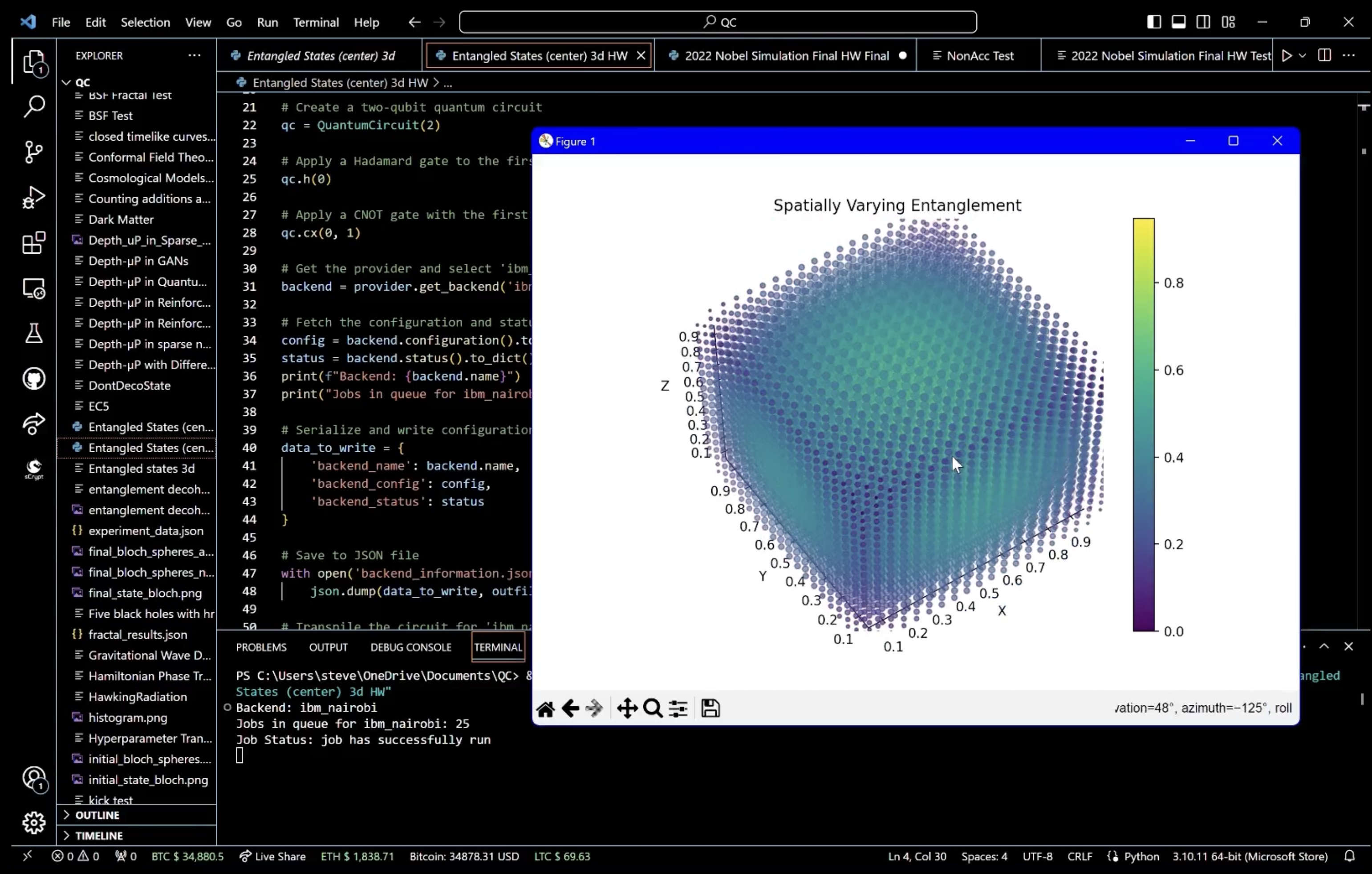1372x874 pixels.
Task: Open the Testing flask view
Action: click(x=34, y=333)
